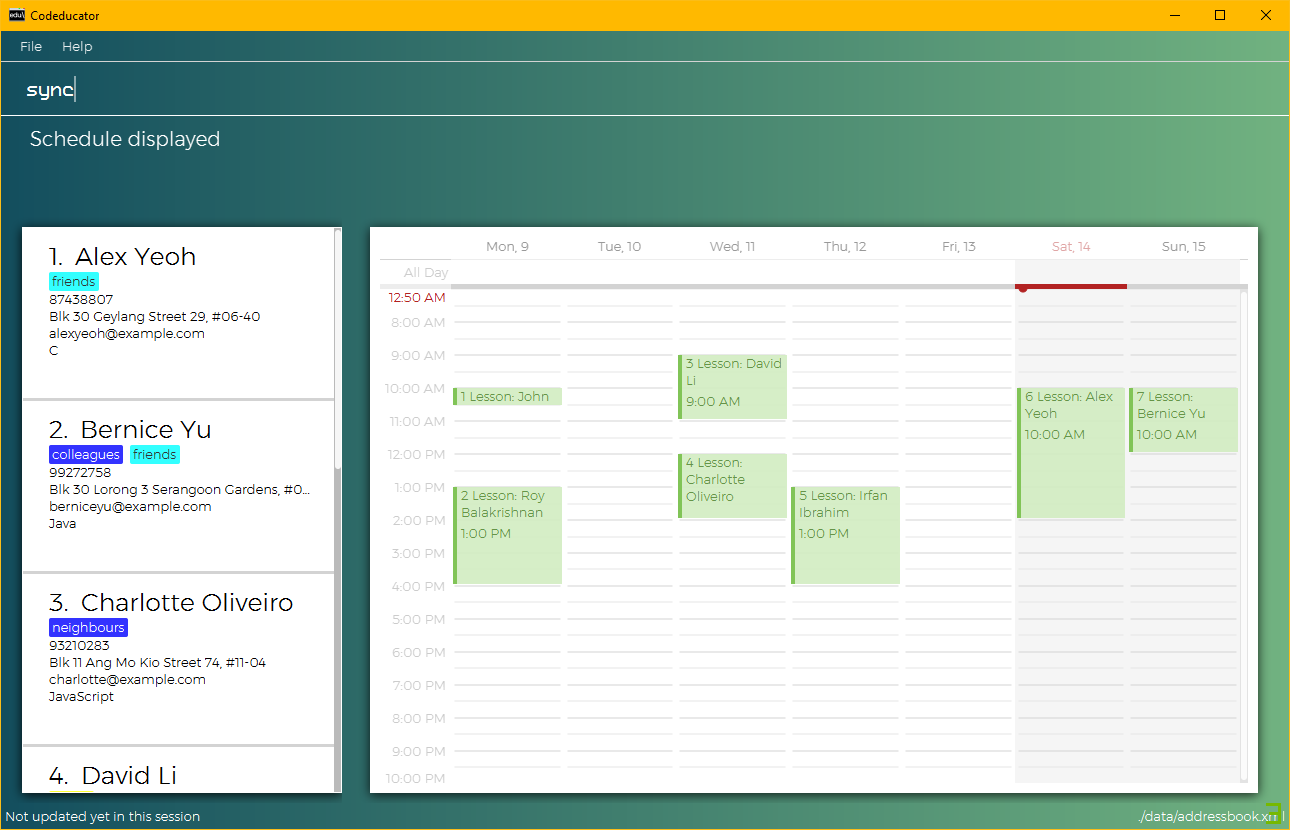The height and width of the screenshot is (830, 1290).
Task: Click the JavaScript subject under Charlotte Oliveiro
Action: point(81,696)
